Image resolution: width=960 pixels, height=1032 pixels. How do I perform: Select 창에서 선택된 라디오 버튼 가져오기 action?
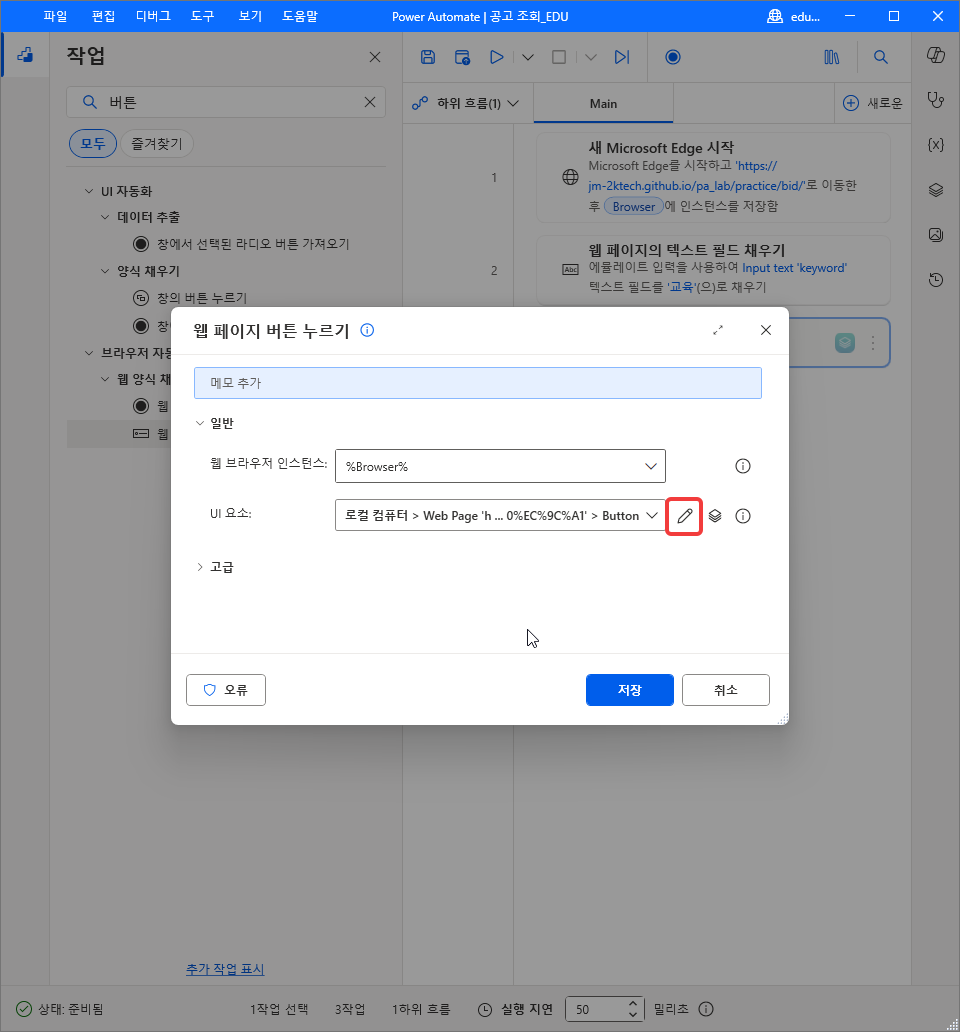pyautogui.click(x=241, y=244)
